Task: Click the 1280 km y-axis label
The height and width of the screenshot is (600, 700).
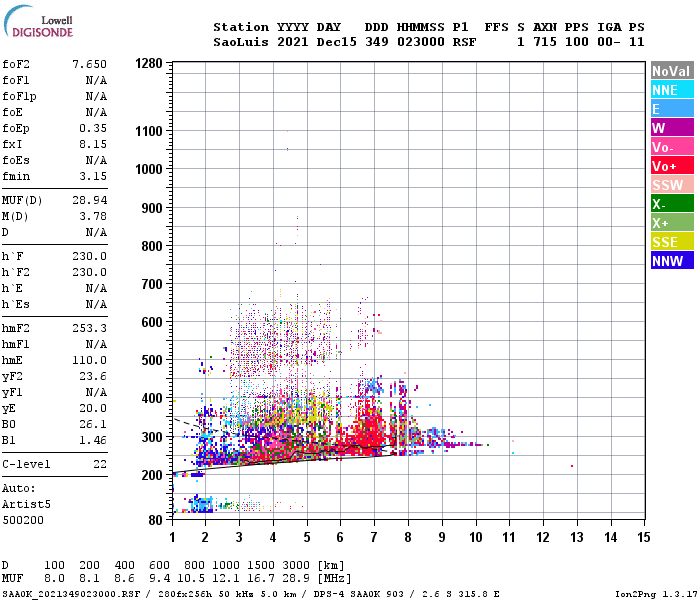Action: pos(149,63)
